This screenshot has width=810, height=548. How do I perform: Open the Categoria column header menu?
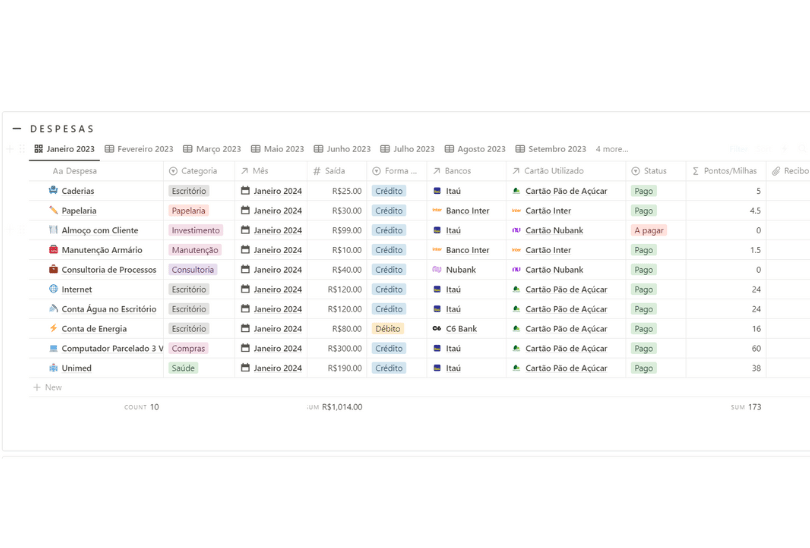[199, 171]
